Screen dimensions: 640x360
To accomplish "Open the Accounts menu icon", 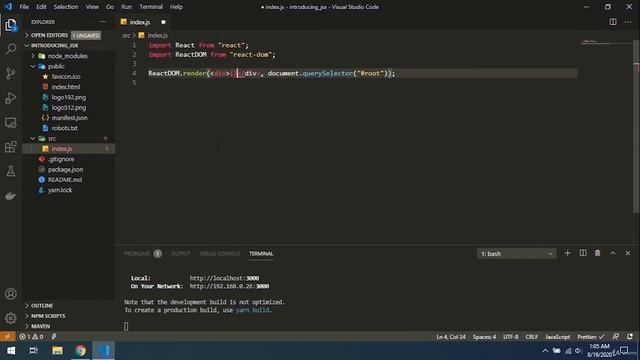I will (11, 294).
